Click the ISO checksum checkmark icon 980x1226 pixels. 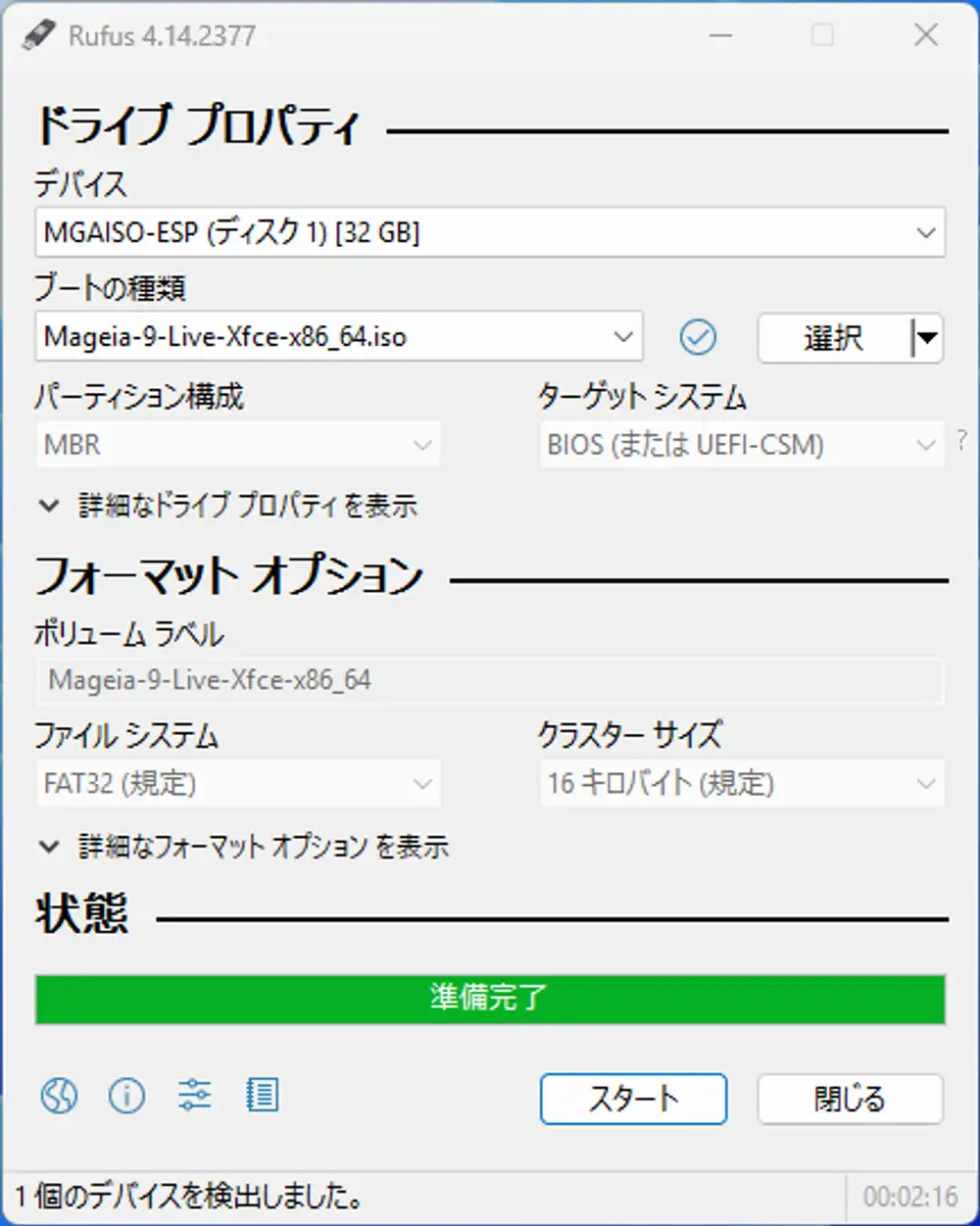coord(698,337)
